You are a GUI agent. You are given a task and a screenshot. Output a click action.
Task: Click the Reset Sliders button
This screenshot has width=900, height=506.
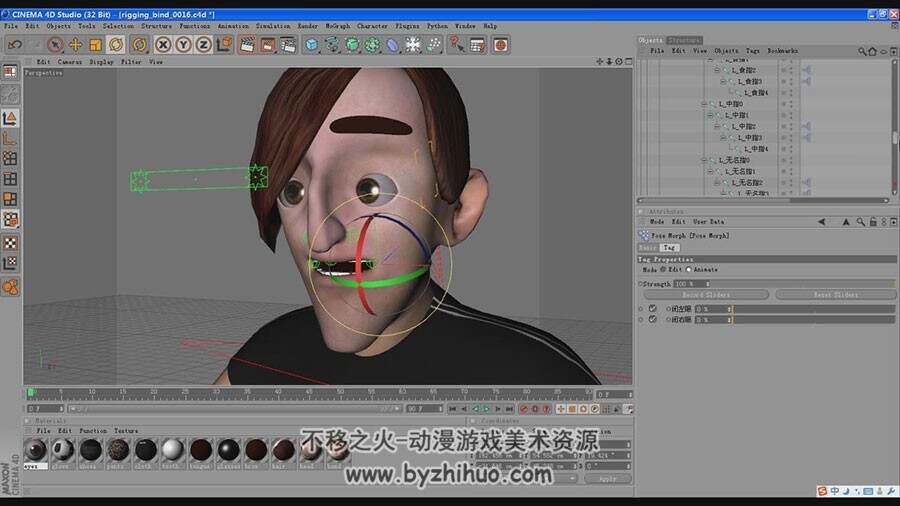(835, 294)
